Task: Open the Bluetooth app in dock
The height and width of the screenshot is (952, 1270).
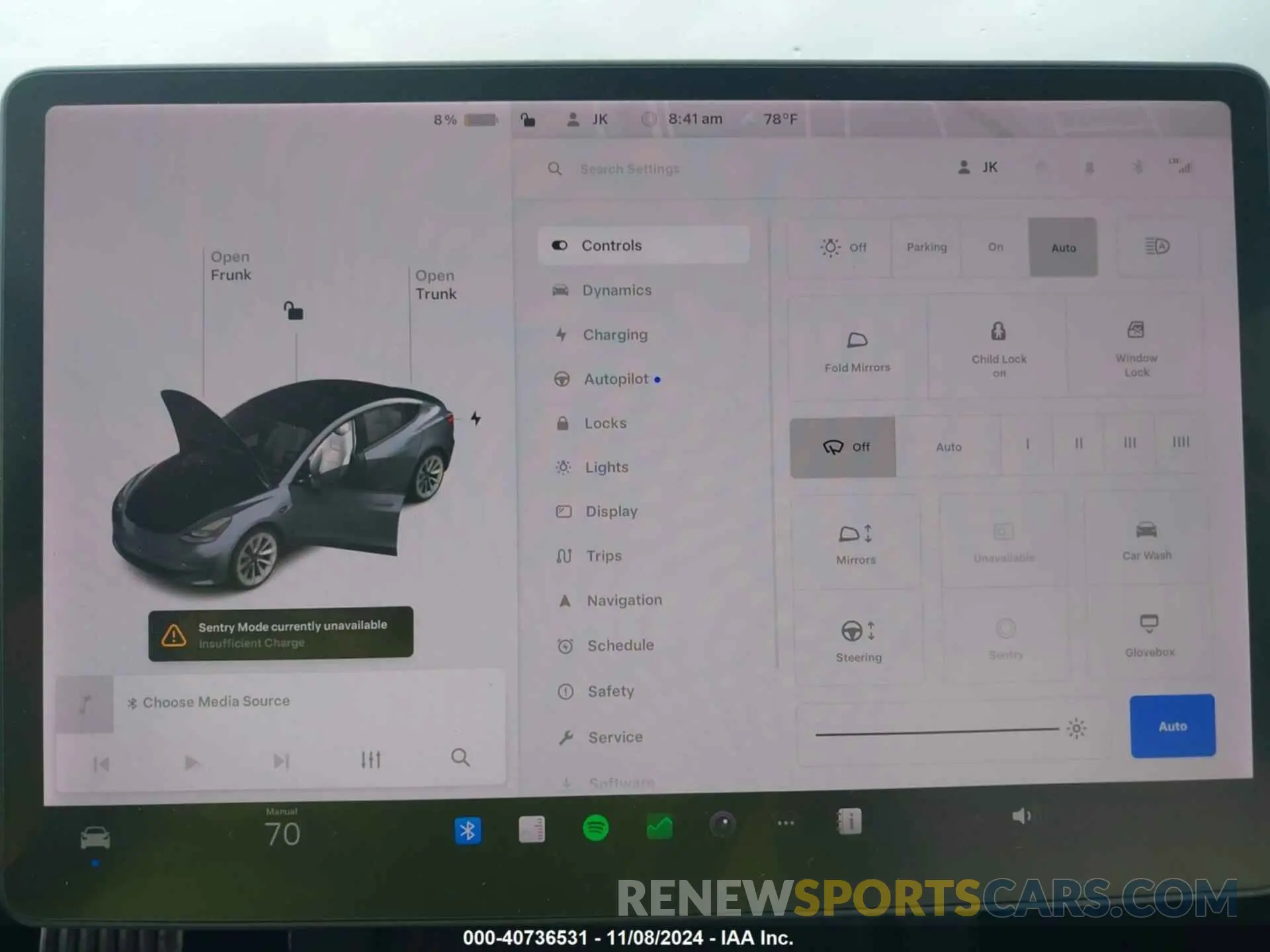Action: [468, 830]
